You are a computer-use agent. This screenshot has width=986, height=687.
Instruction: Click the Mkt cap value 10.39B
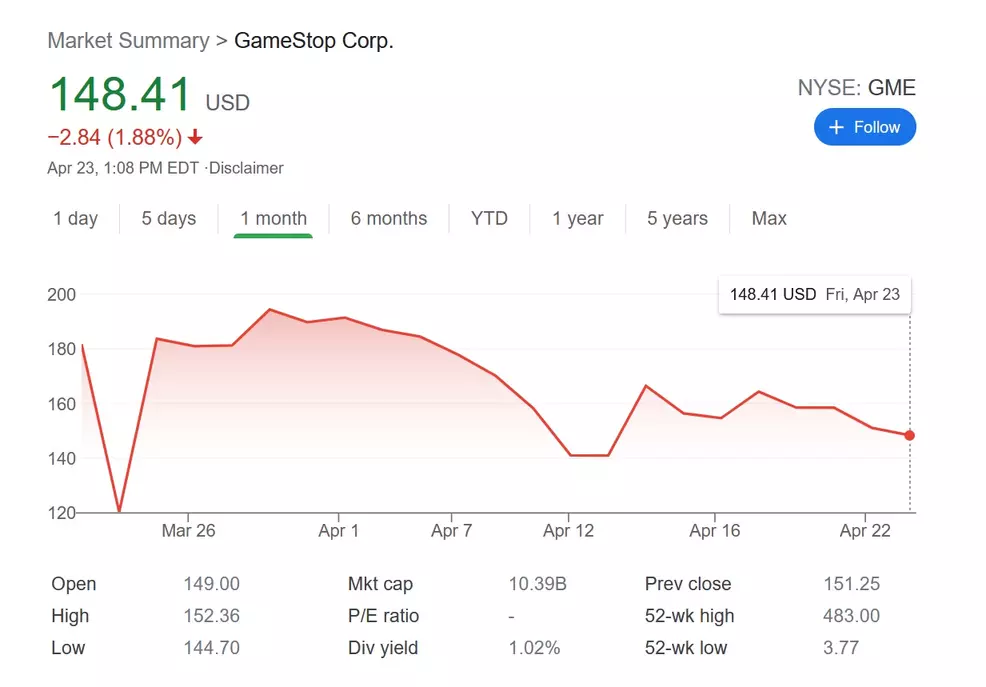coord(538,584)
